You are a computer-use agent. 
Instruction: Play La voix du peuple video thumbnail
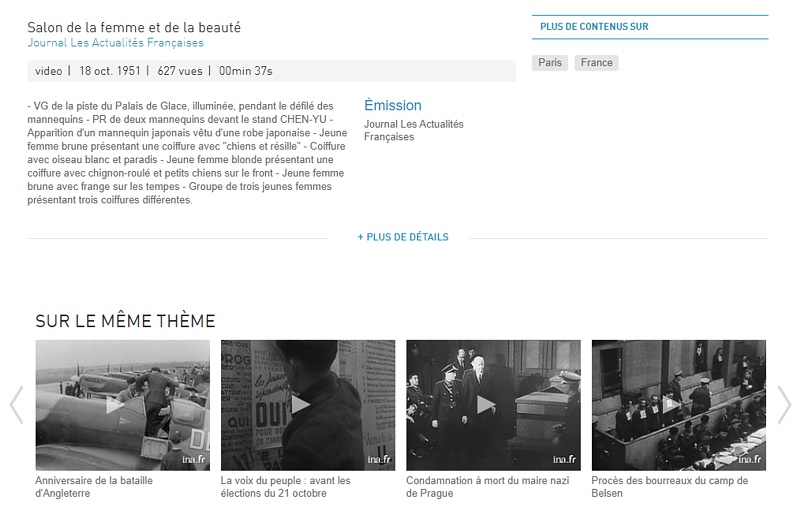308,405
